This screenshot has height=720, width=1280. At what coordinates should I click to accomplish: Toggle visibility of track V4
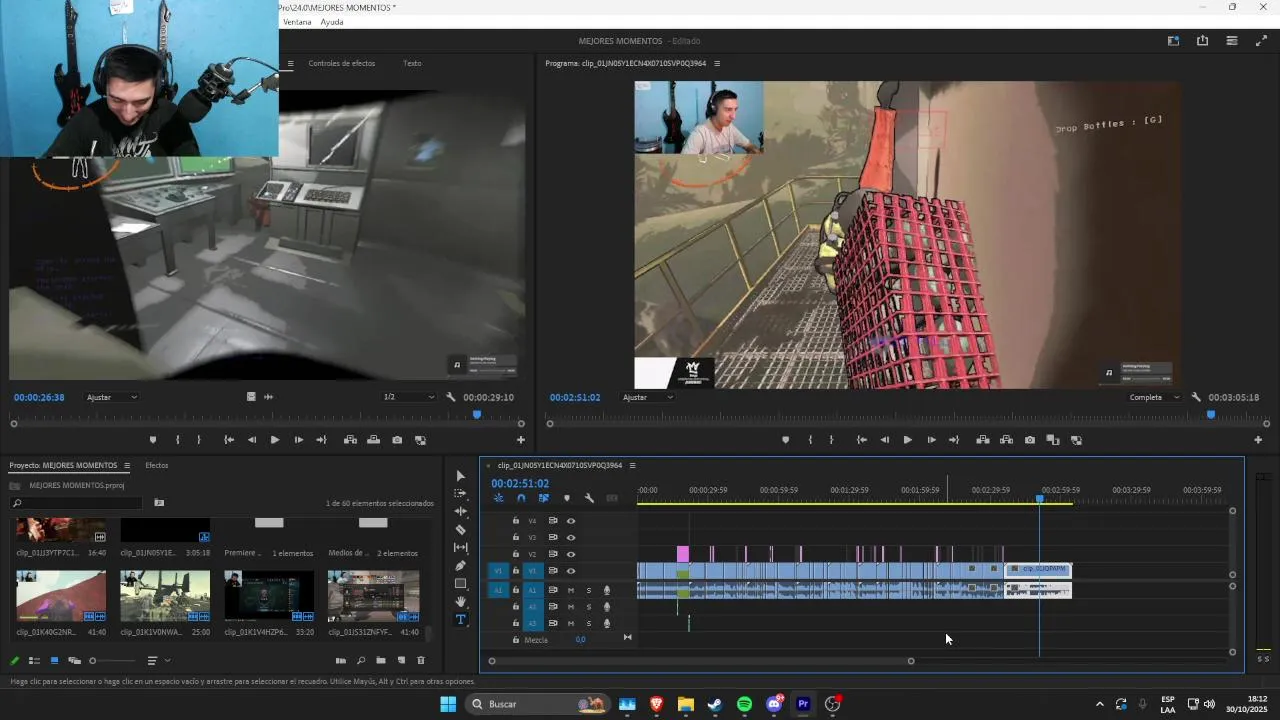(x=571, y=521)
